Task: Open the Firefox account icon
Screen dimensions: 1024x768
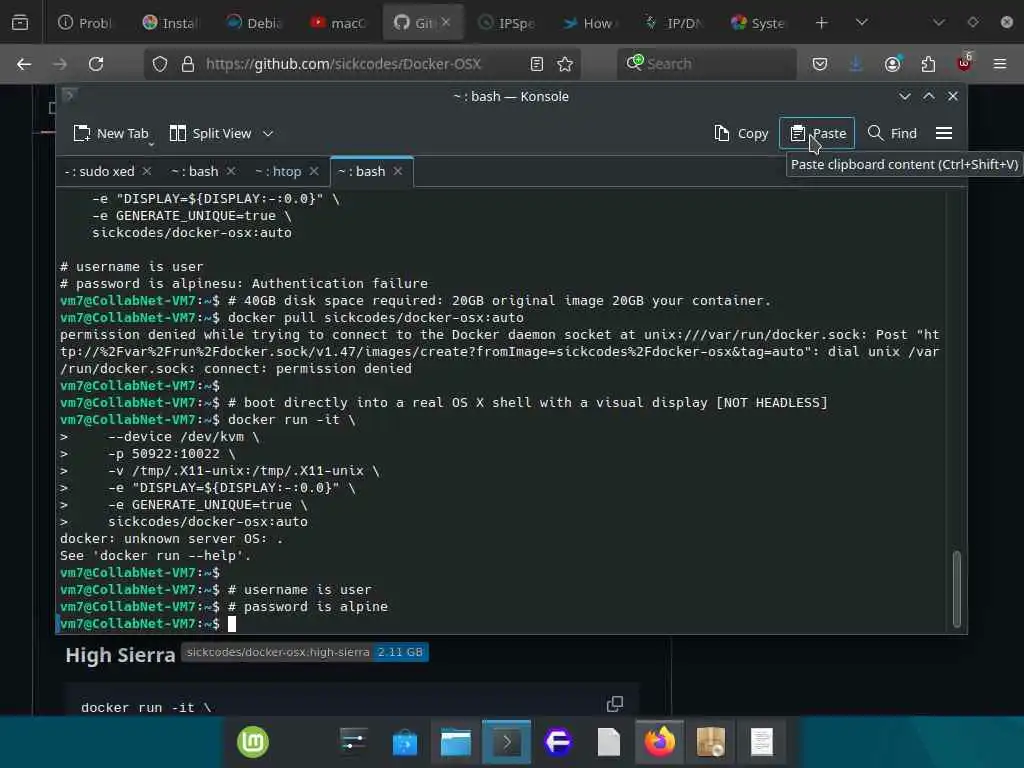Action: coord(892,64)
